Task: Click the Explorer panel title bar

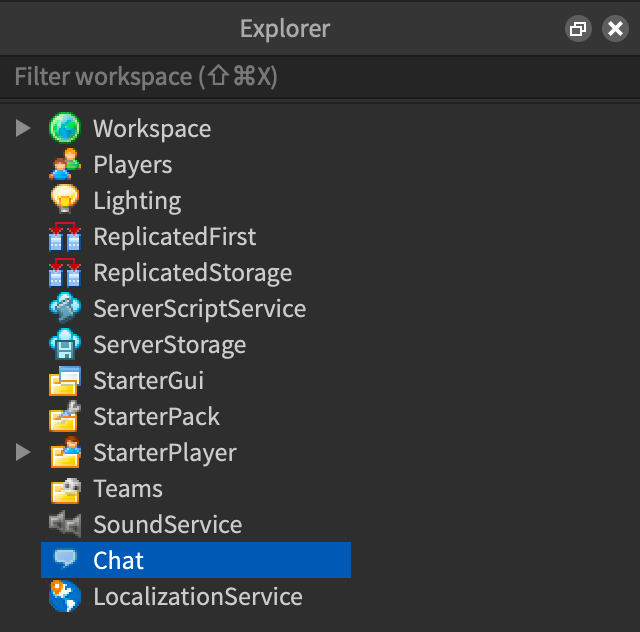Action: [x=285, y=29]
